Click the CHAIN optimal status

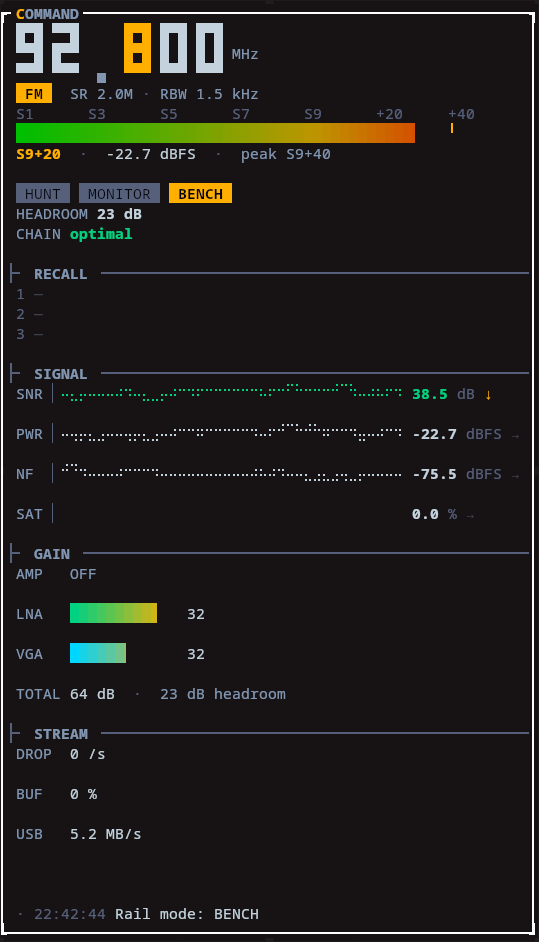(x=74, y=234)
